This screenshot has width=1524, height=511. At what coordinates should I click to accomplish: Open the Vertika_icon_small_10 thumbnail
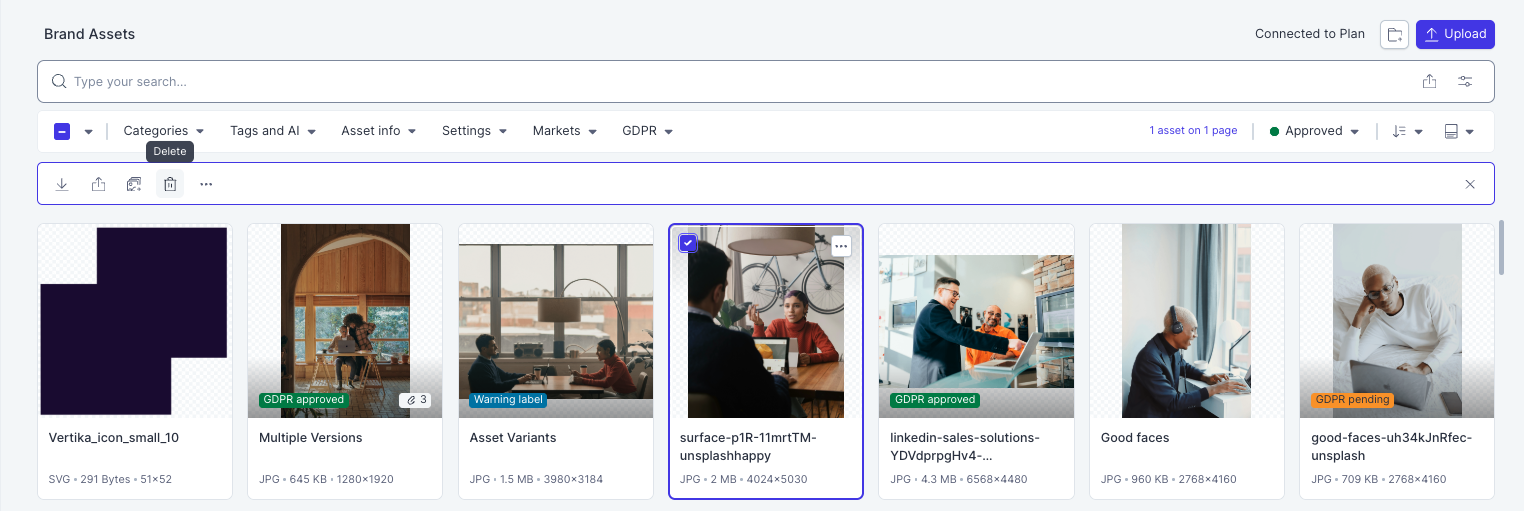135,320
